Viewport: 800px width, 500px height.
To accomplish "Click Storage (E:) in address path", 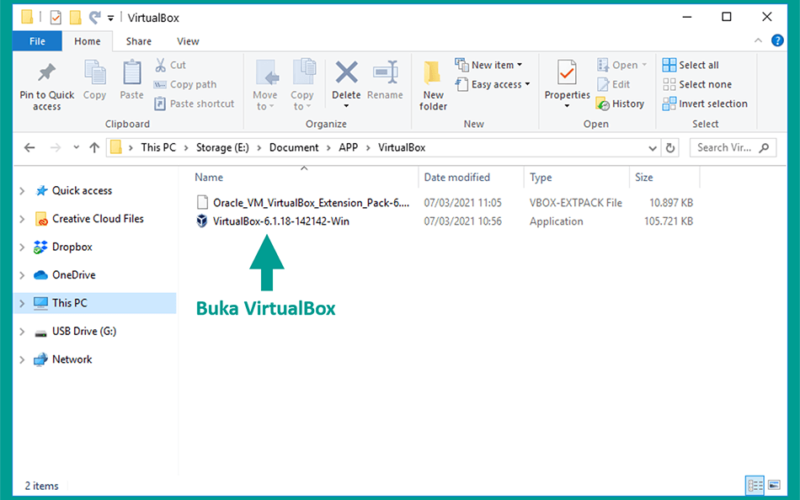I will [x=222, y=147].
